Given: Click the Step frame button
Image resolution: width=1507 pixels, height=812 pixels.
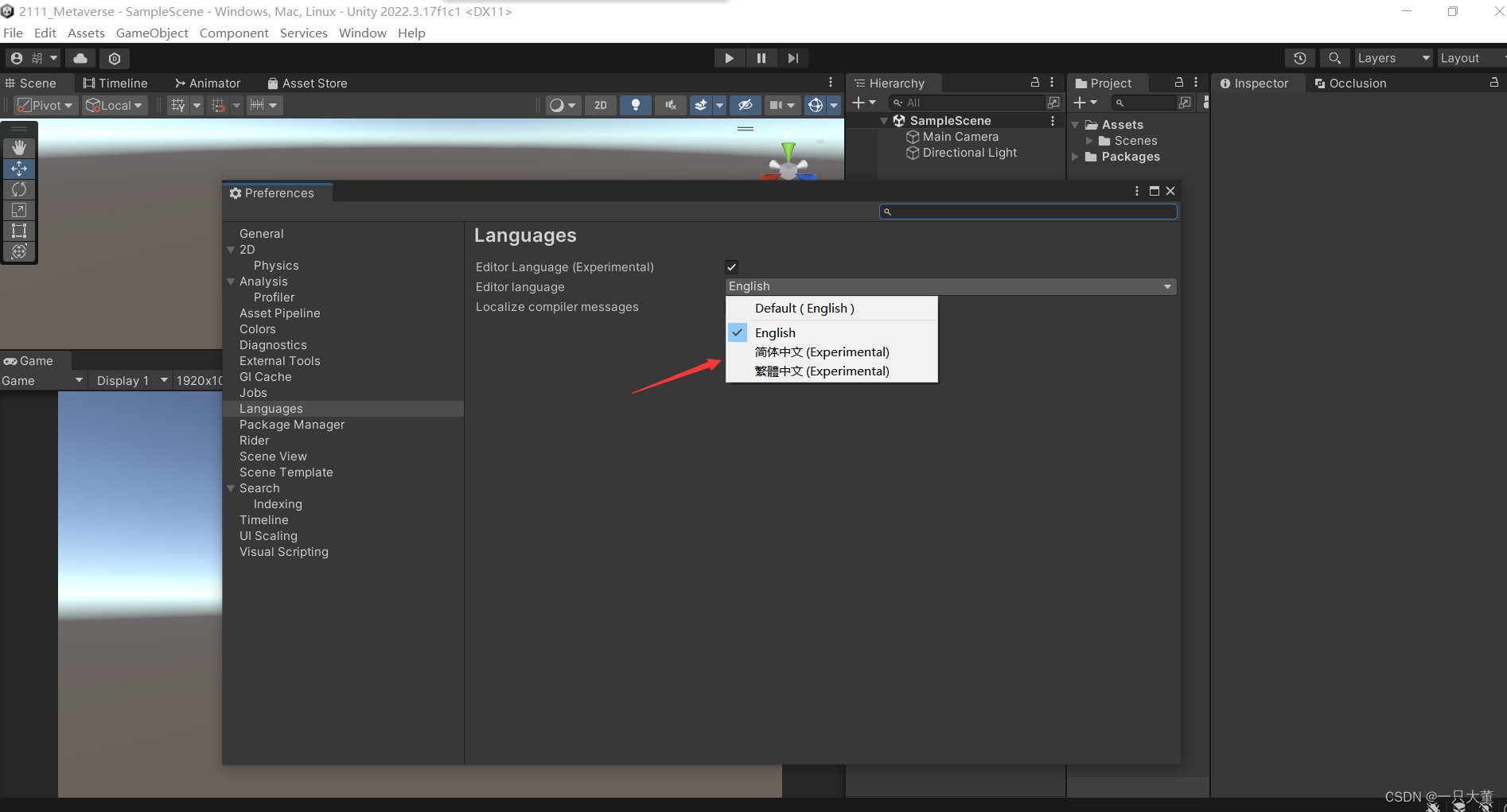Looking at the screenshot, I should [x=793, y=58].
